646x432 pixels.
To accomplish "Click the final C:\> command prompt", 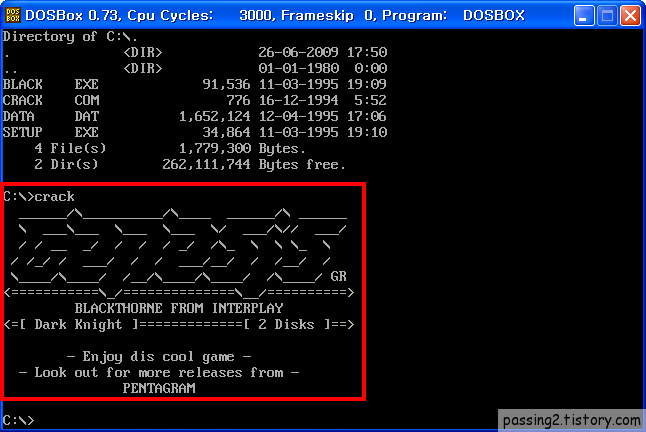I will click(x=19, y=420).
